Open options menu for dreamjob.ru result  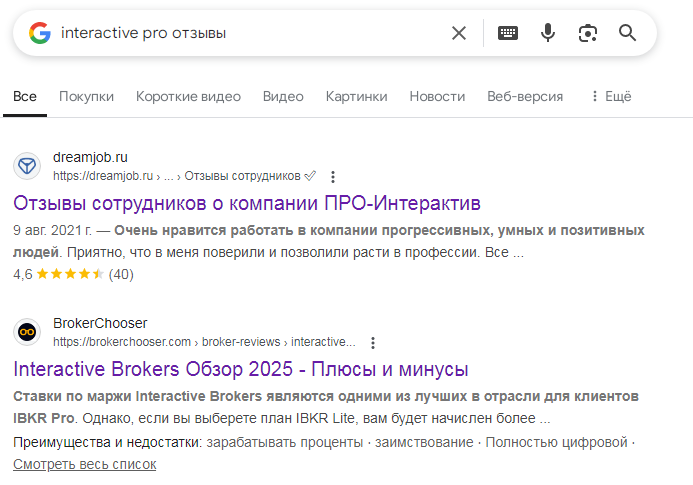click(333, 177)
